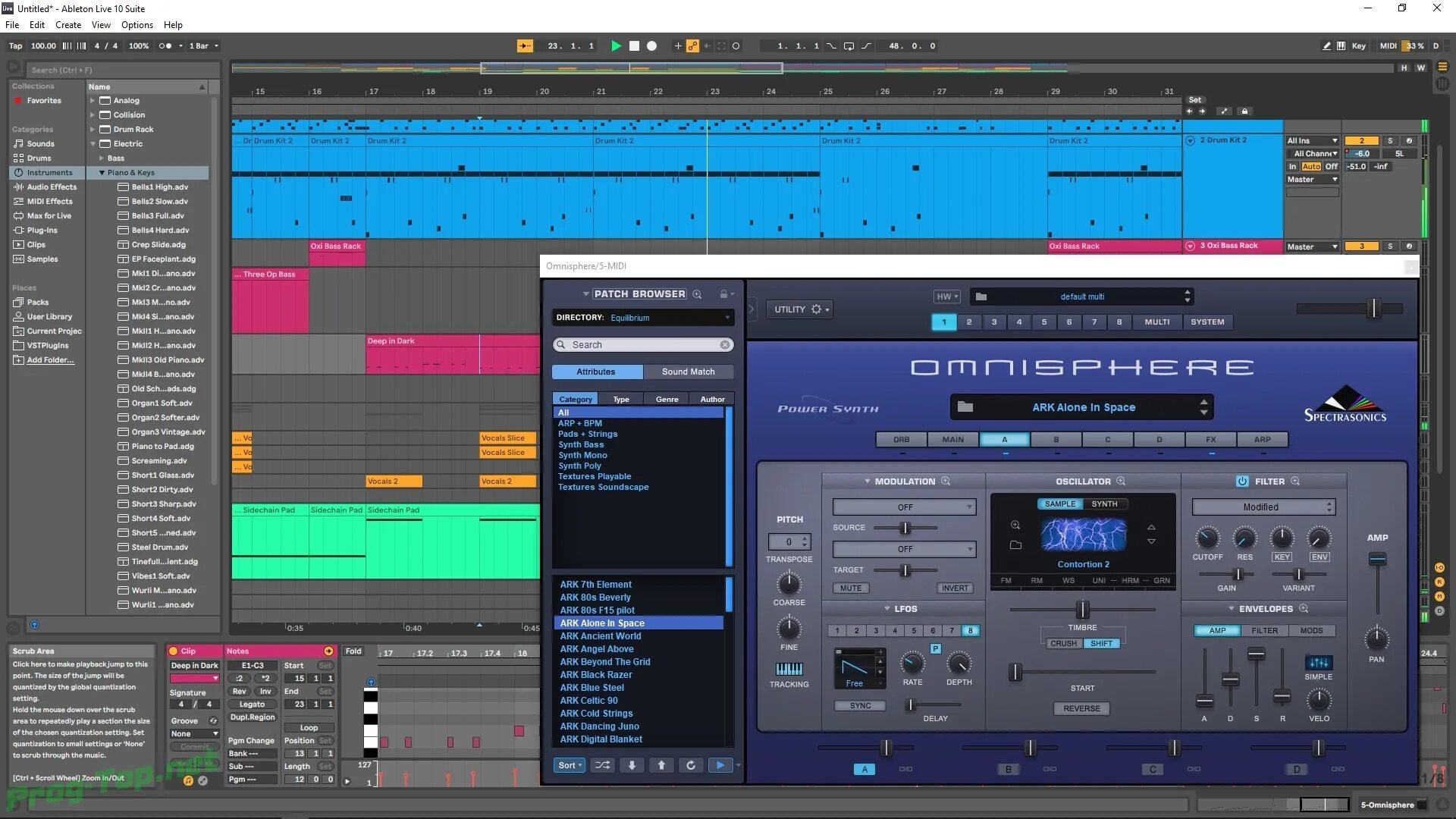Click the MIDI Arrangement Overdub plus icon
This screenshot has width=1456, height=819.
[678, 46]
